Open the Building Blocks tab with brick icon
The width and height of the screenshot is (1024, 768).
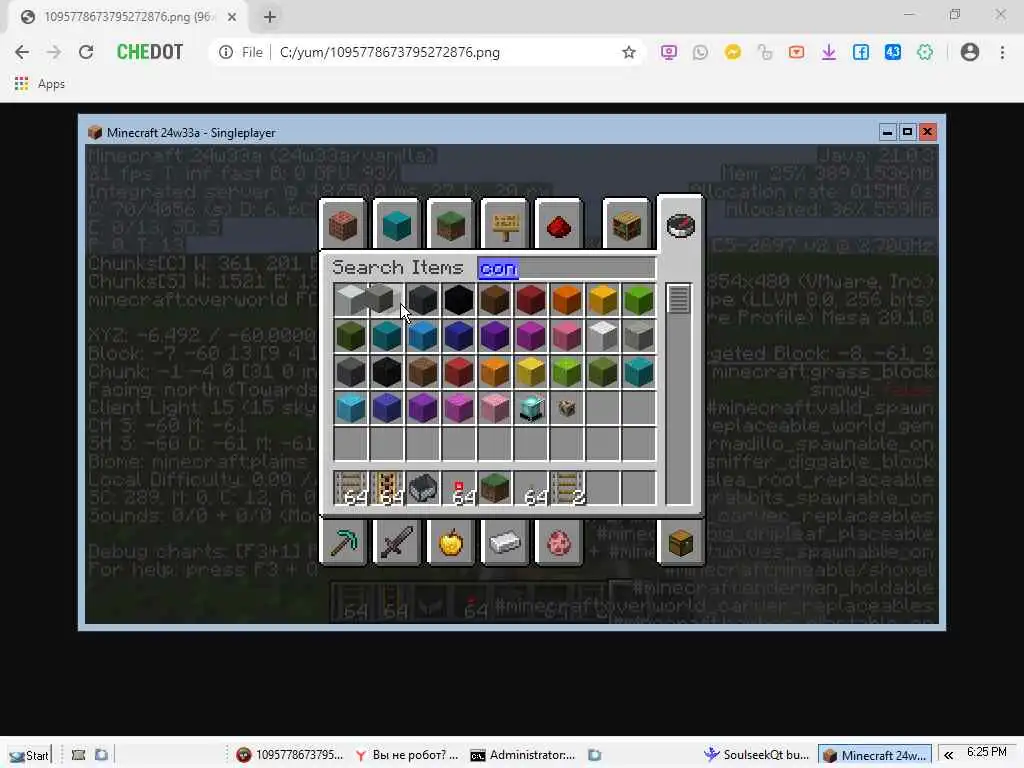(x=343, y=225)
